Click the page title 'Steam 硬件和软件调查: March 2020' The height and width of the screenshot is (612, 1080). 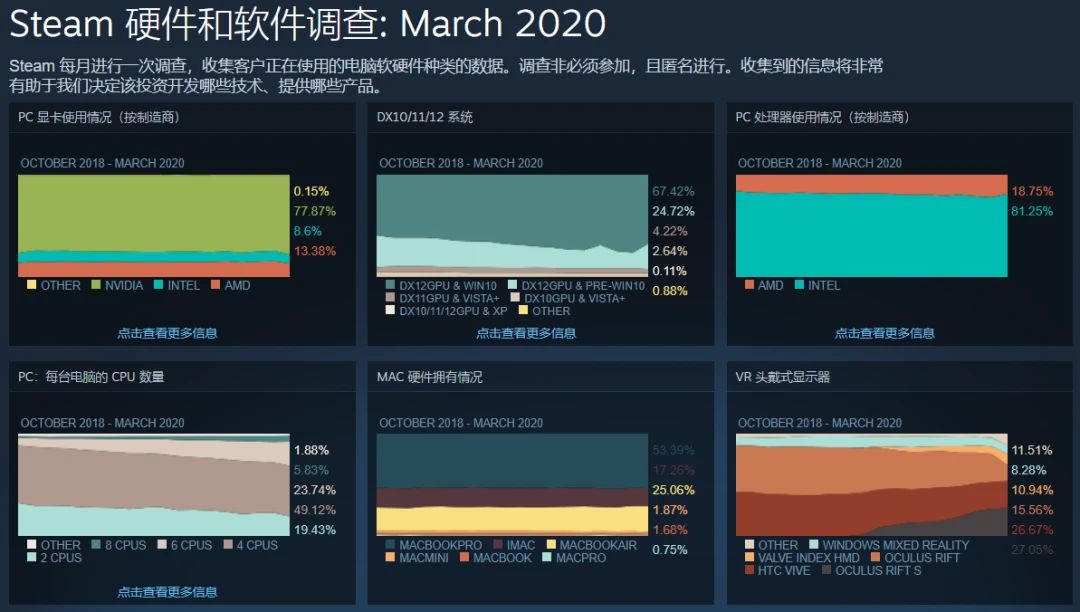pos(308,24)
